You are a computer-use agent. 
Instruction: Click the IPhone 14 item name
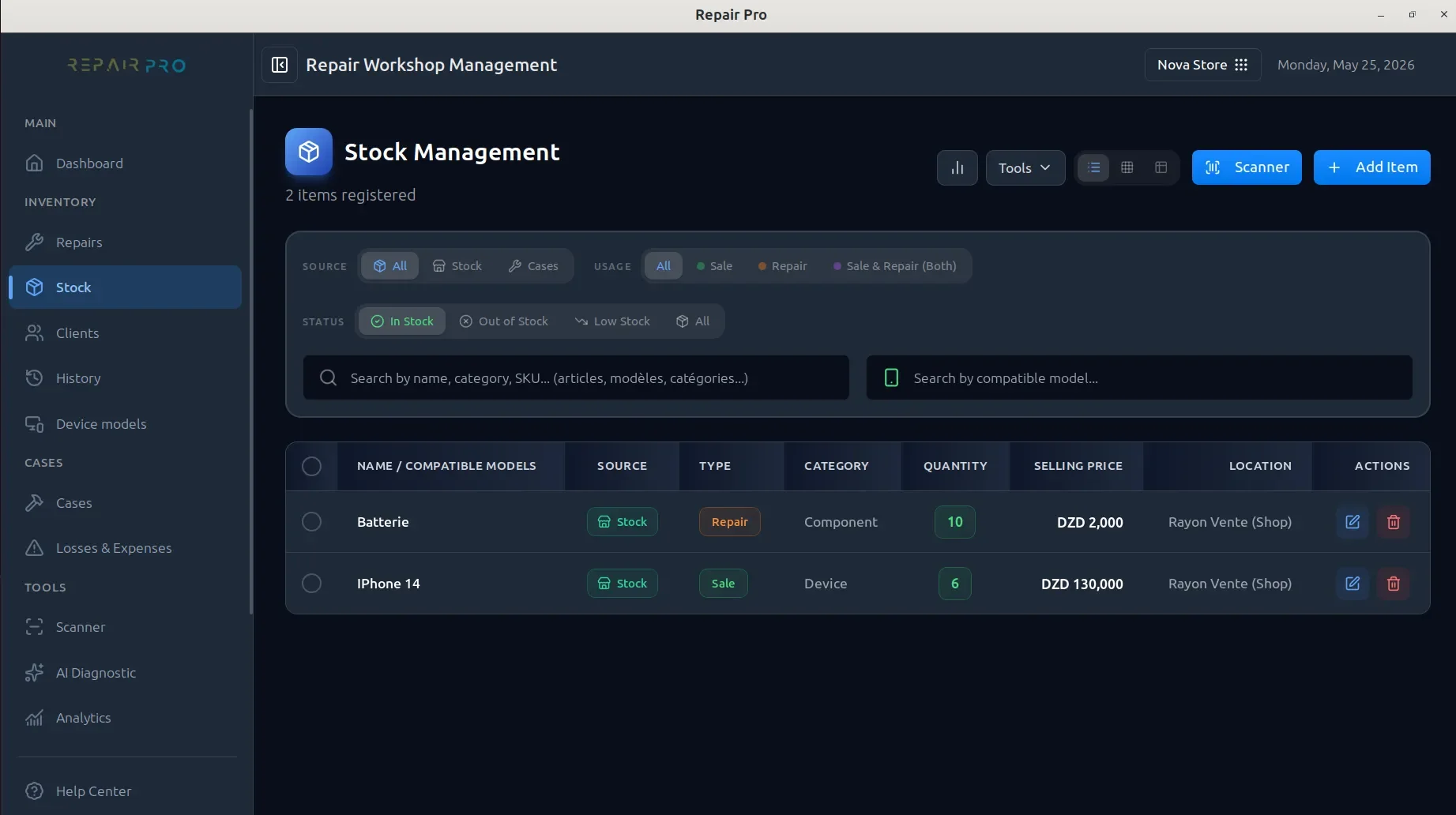coord(388,584)
